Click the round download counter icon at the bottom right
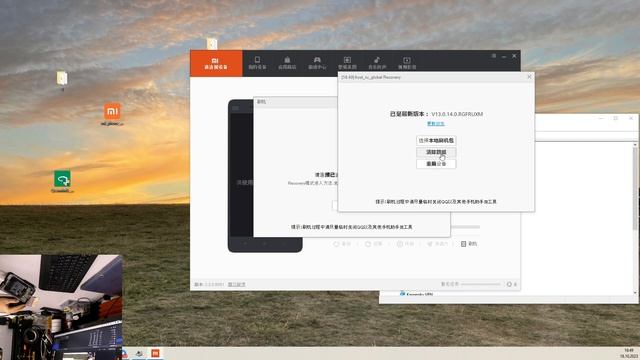 (x=509, y=284)
